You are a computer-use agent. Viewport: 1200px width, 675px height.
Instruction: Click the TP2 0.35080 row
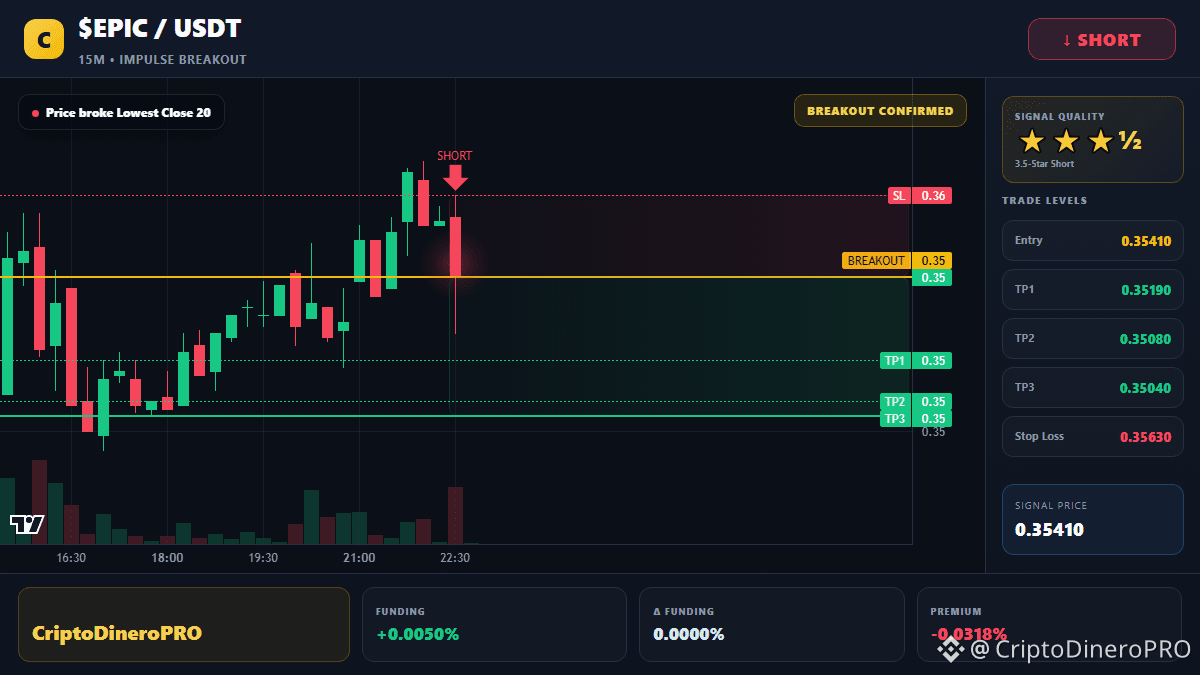pyautogui.click(x=1093, y=338)
